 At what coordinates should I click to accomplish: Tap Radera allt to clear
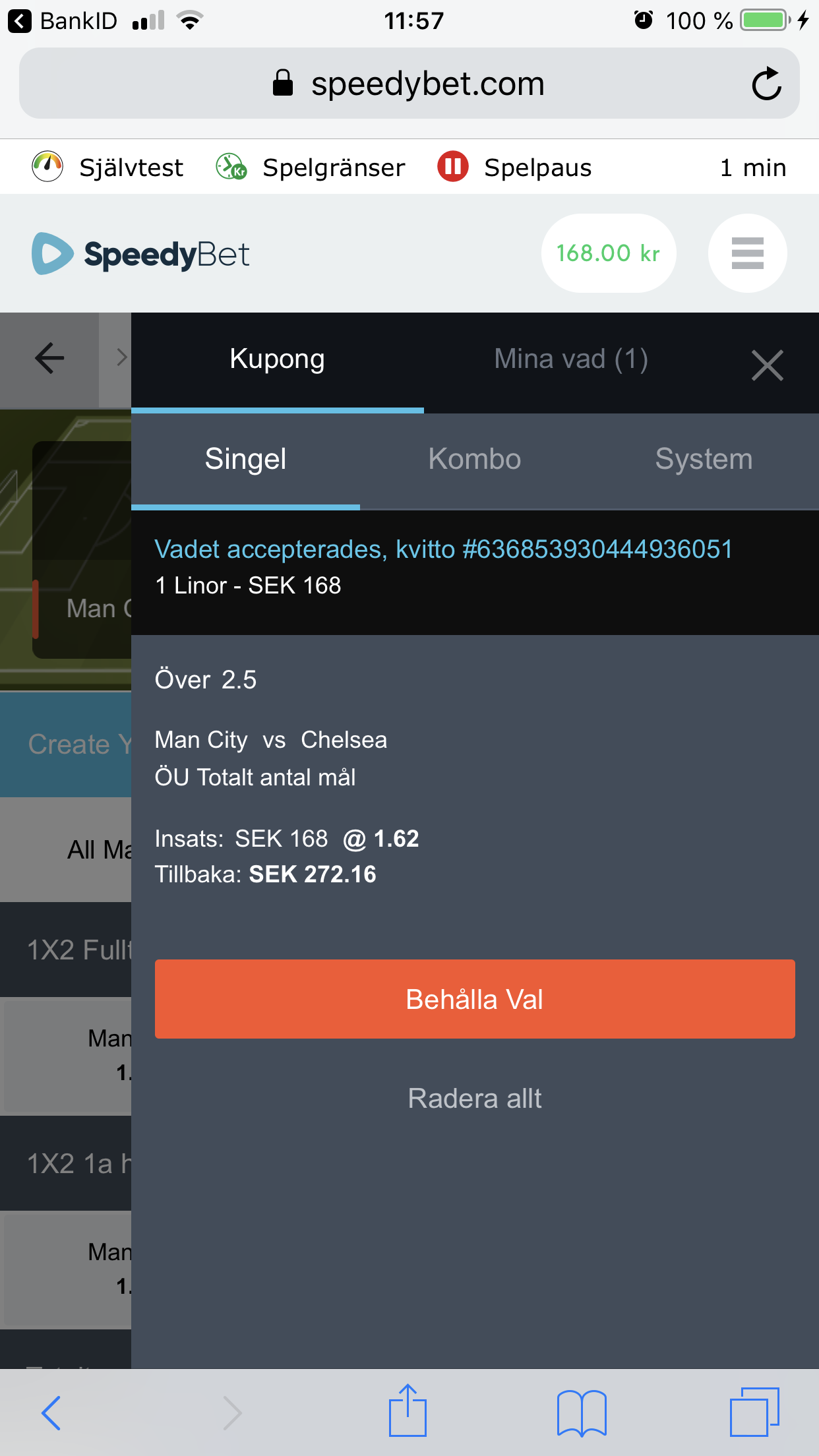click(475, 1099)
